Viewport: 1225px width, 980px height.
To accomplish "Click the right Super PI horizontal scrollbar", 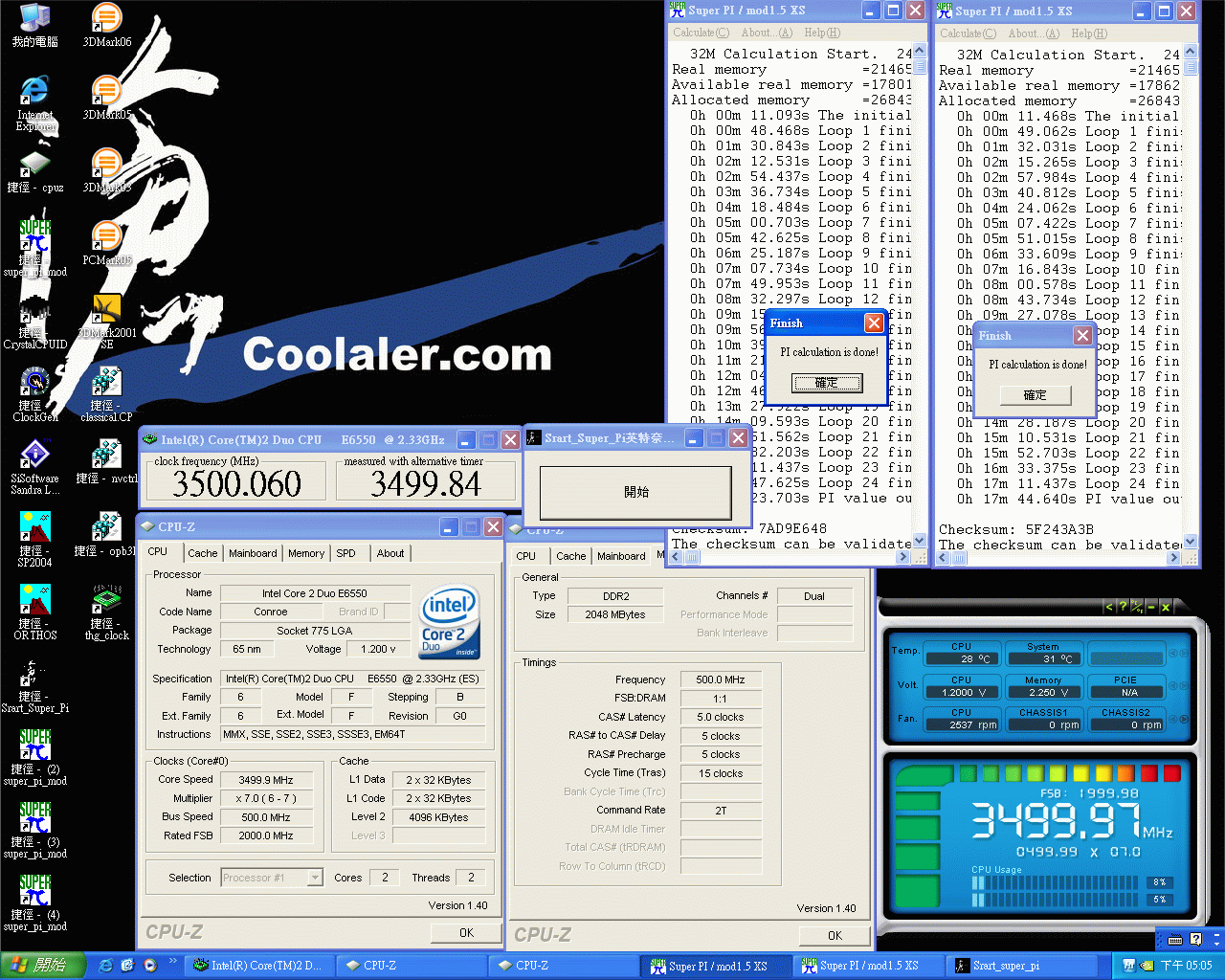I will point(1058,558).
